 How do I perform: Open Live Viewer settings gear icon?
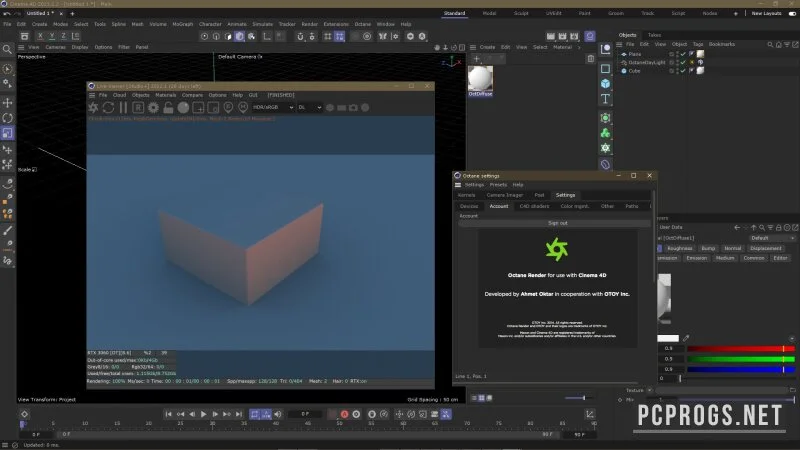153,108
